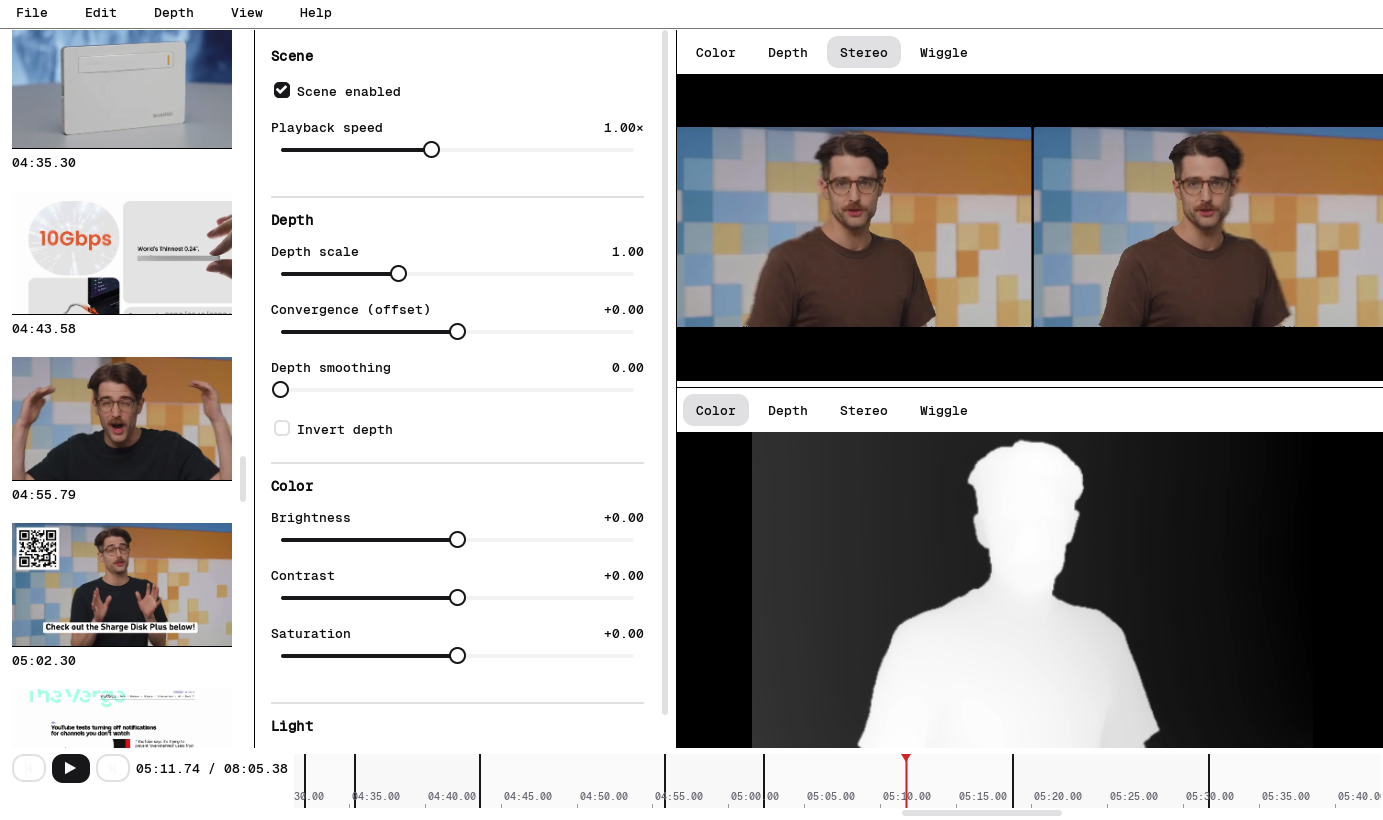Select QR code scene thumbnail at 05:02.30
This screenshot has height=820, width=1383.
click(x=122, y=585)
